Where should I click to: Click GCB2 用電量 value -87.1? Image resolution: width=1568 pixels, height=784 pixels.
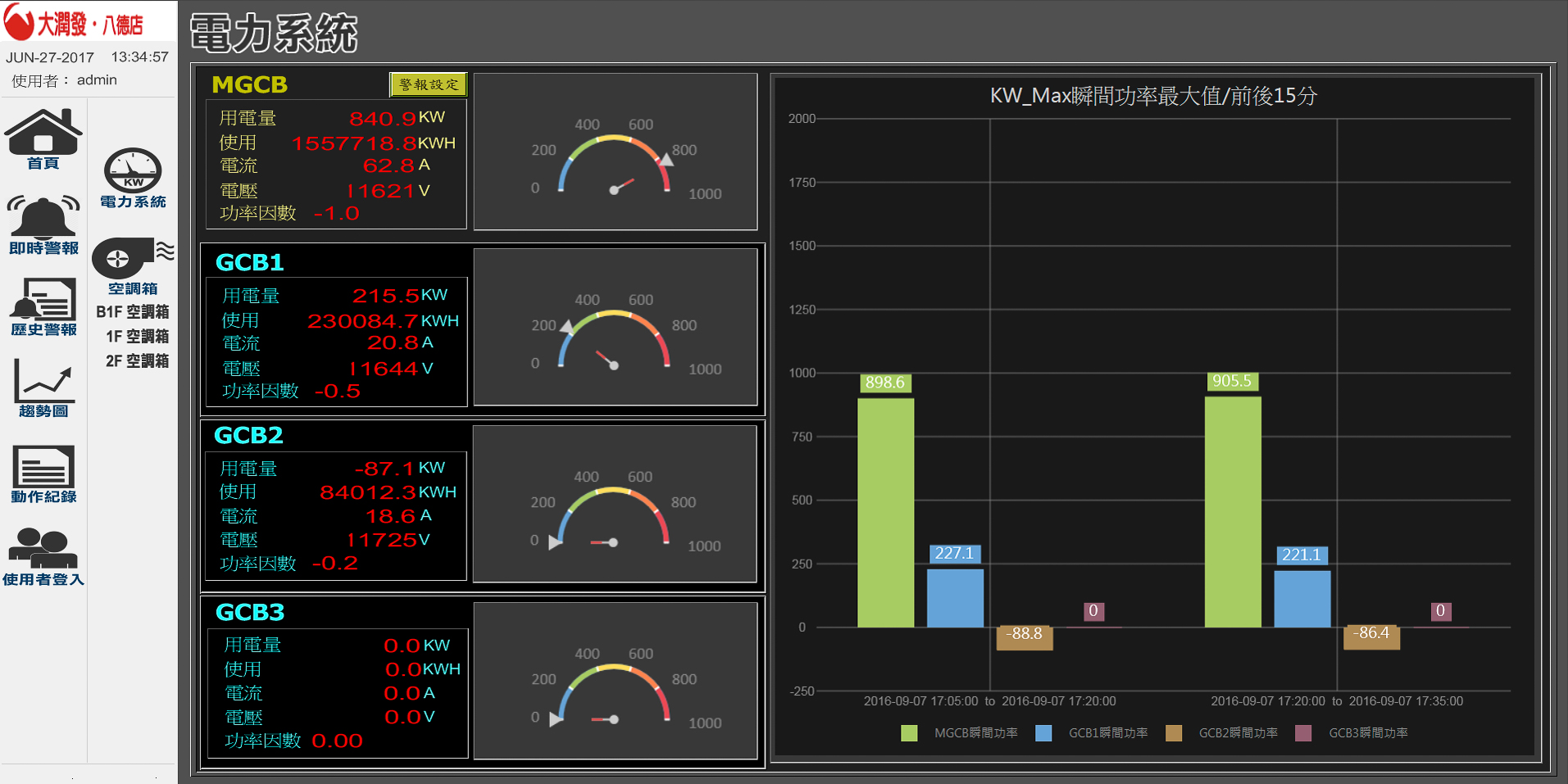click(x=384, y=469)
